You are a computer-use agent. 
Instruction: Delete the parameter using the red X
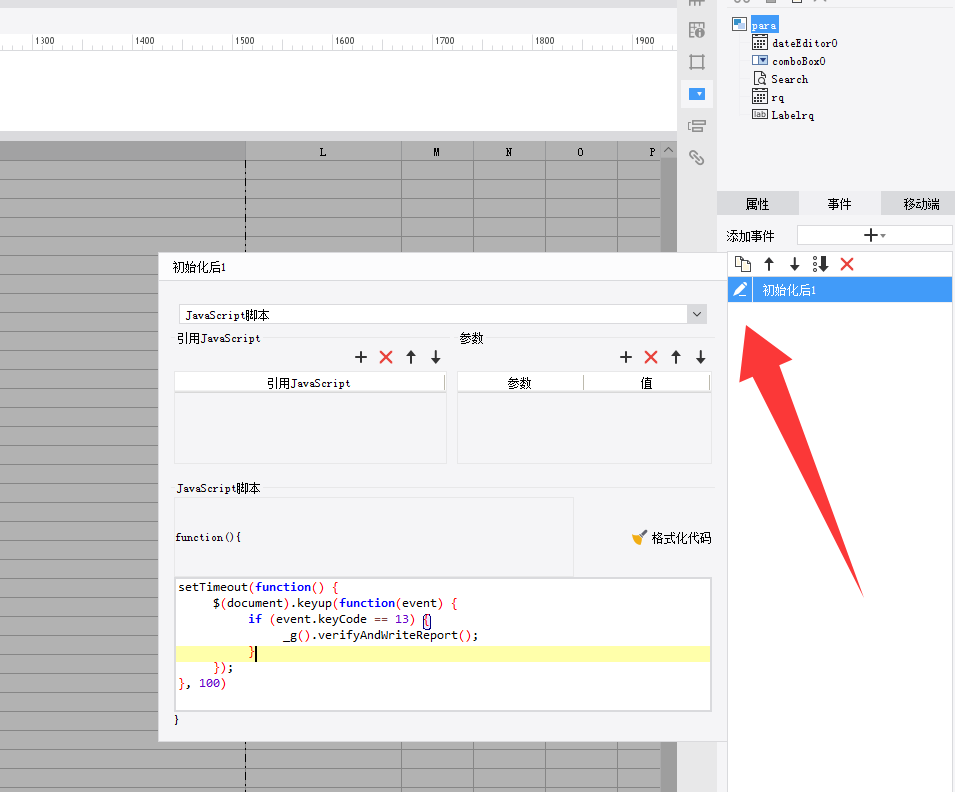coord(650,357)
